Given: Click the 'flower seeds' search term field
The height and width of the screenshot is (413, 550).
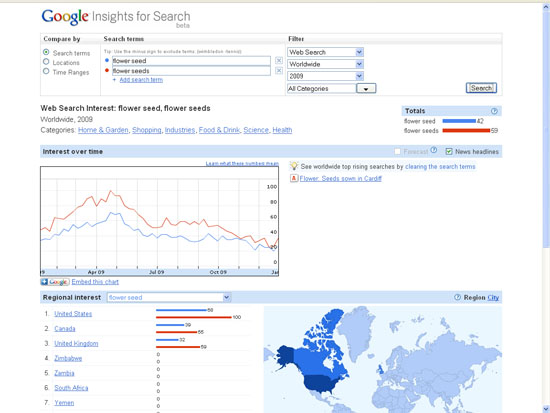Looking at the screenshot, I should tap(191, 71).
